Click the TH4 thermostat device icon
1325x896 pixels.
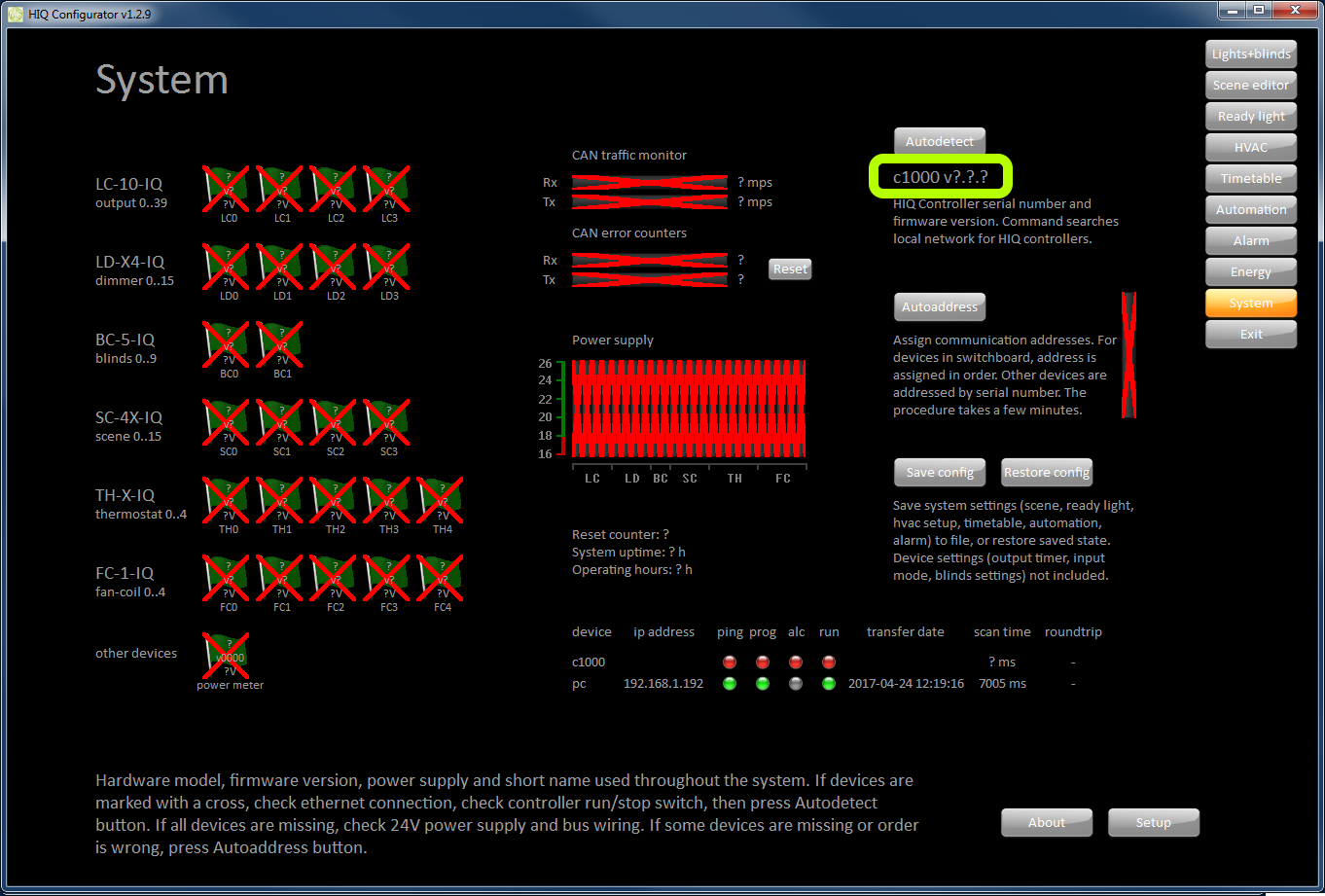[x=440, y=499]
